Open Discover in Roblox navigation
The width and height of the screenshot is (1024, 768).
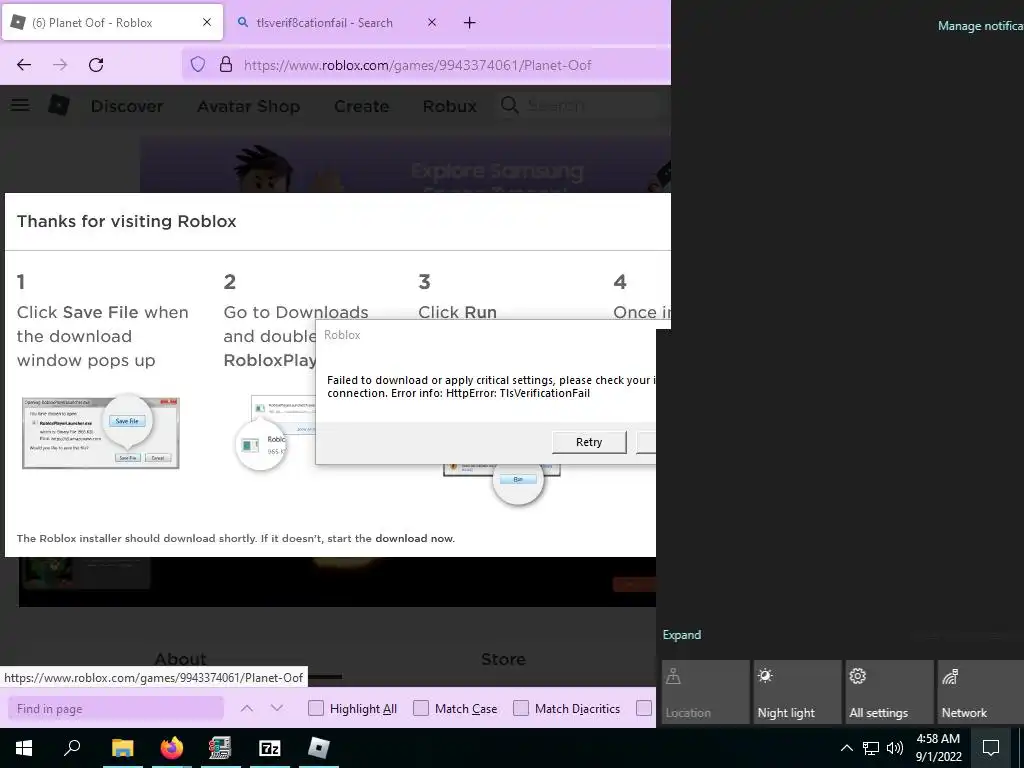tap(127, 106)
